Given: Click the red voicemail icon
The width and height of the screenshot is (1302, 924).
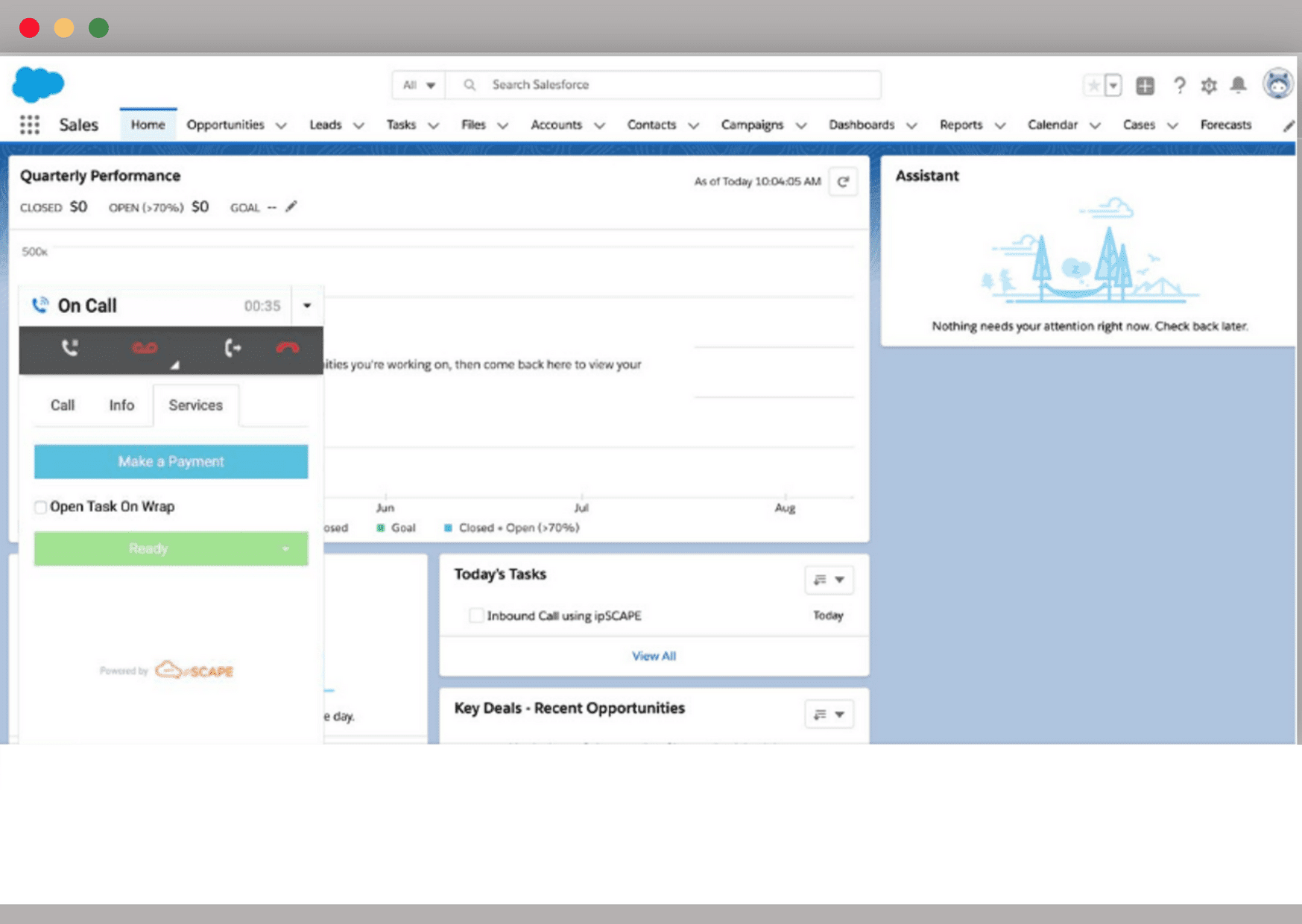Looking at the screenshot, I should pos(145,348).
